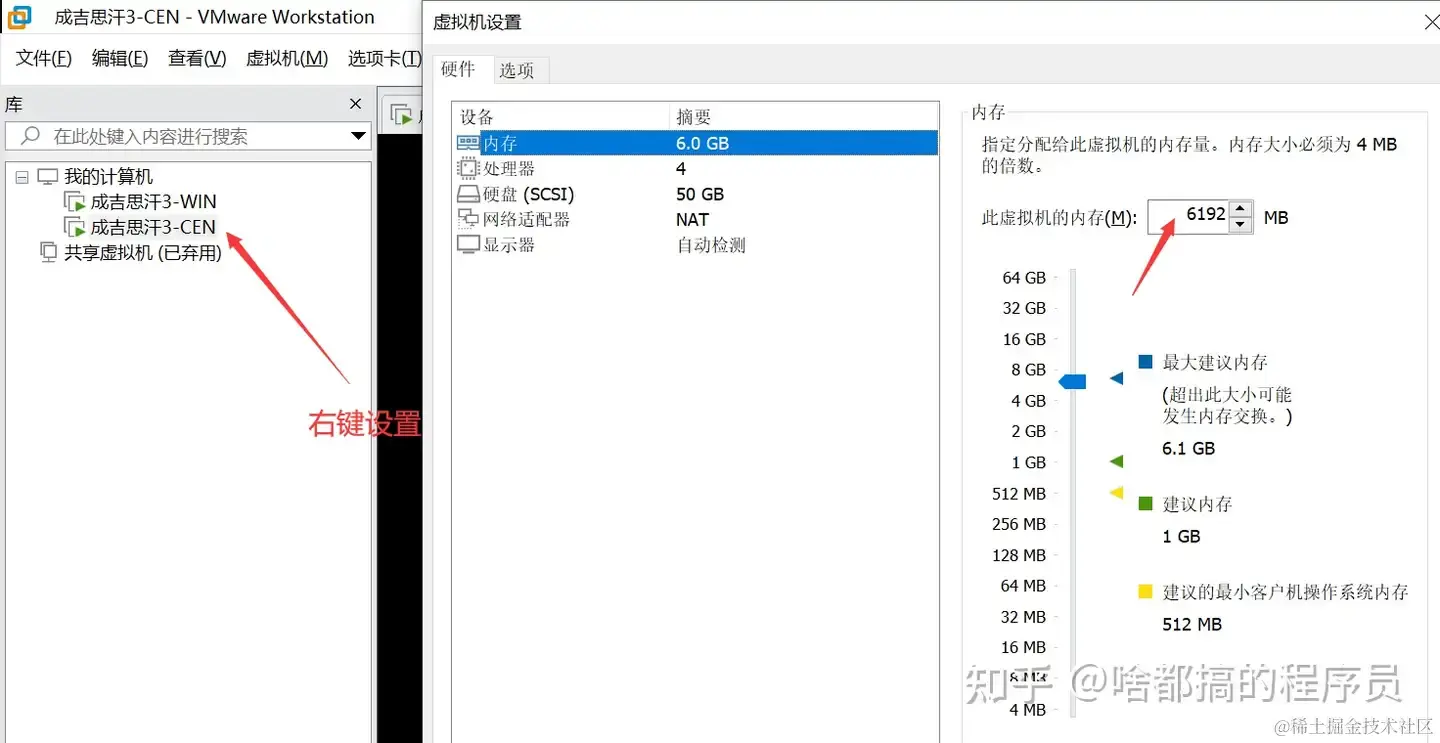Click the NAT summary value
The image size is (1440, 743).
(692, 219)
